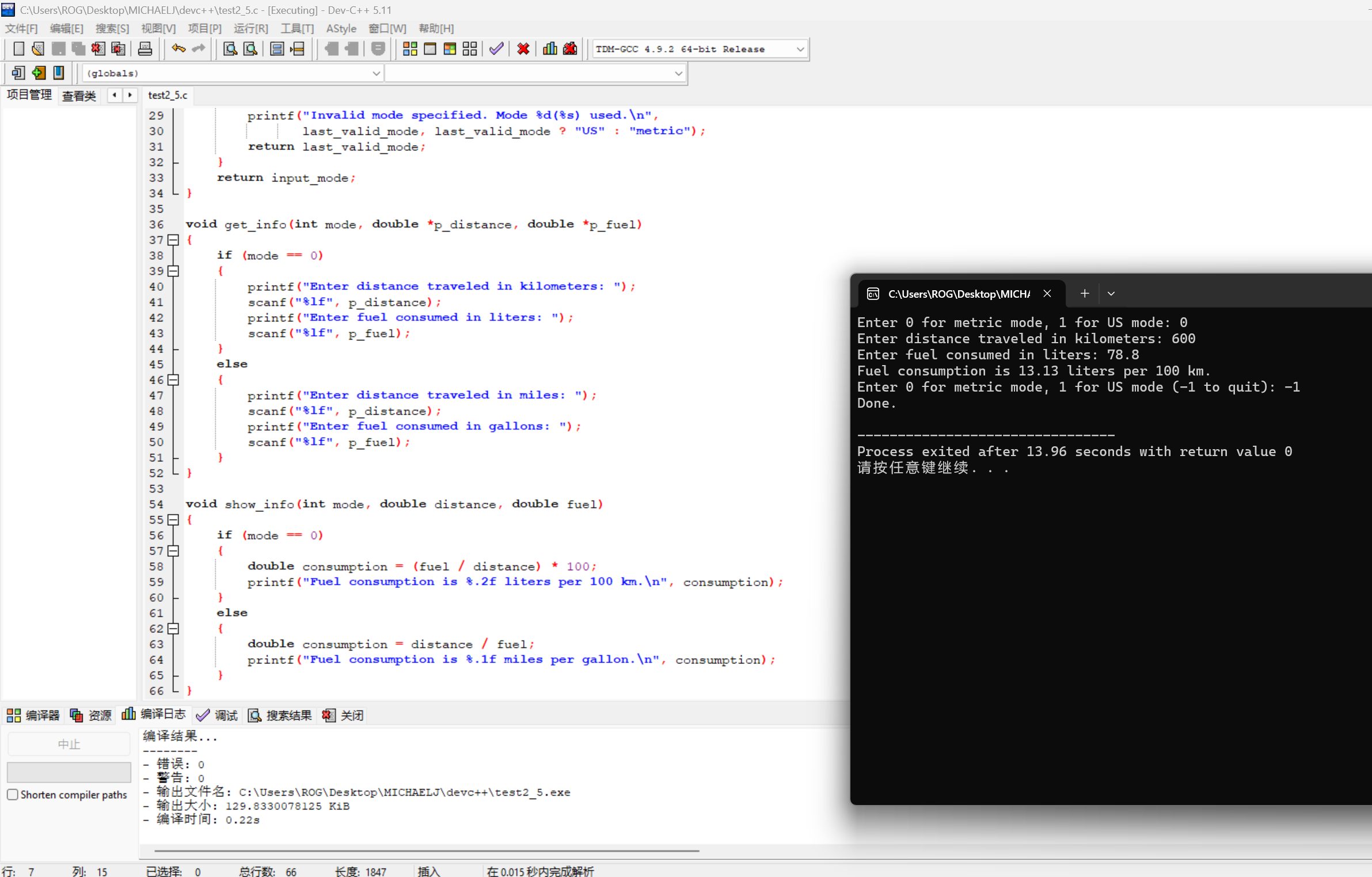The image size is (1372, 877).
Task: Open the terminal tab dropdown chevron
Action: point(1111,294)
